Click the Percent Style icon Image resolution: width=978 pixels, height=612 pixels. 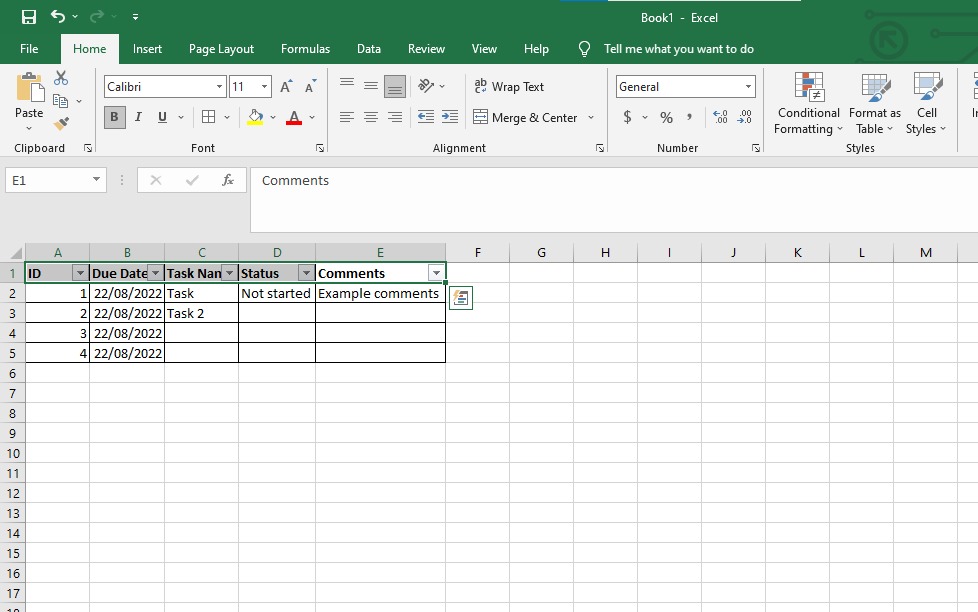pos(666,117)
